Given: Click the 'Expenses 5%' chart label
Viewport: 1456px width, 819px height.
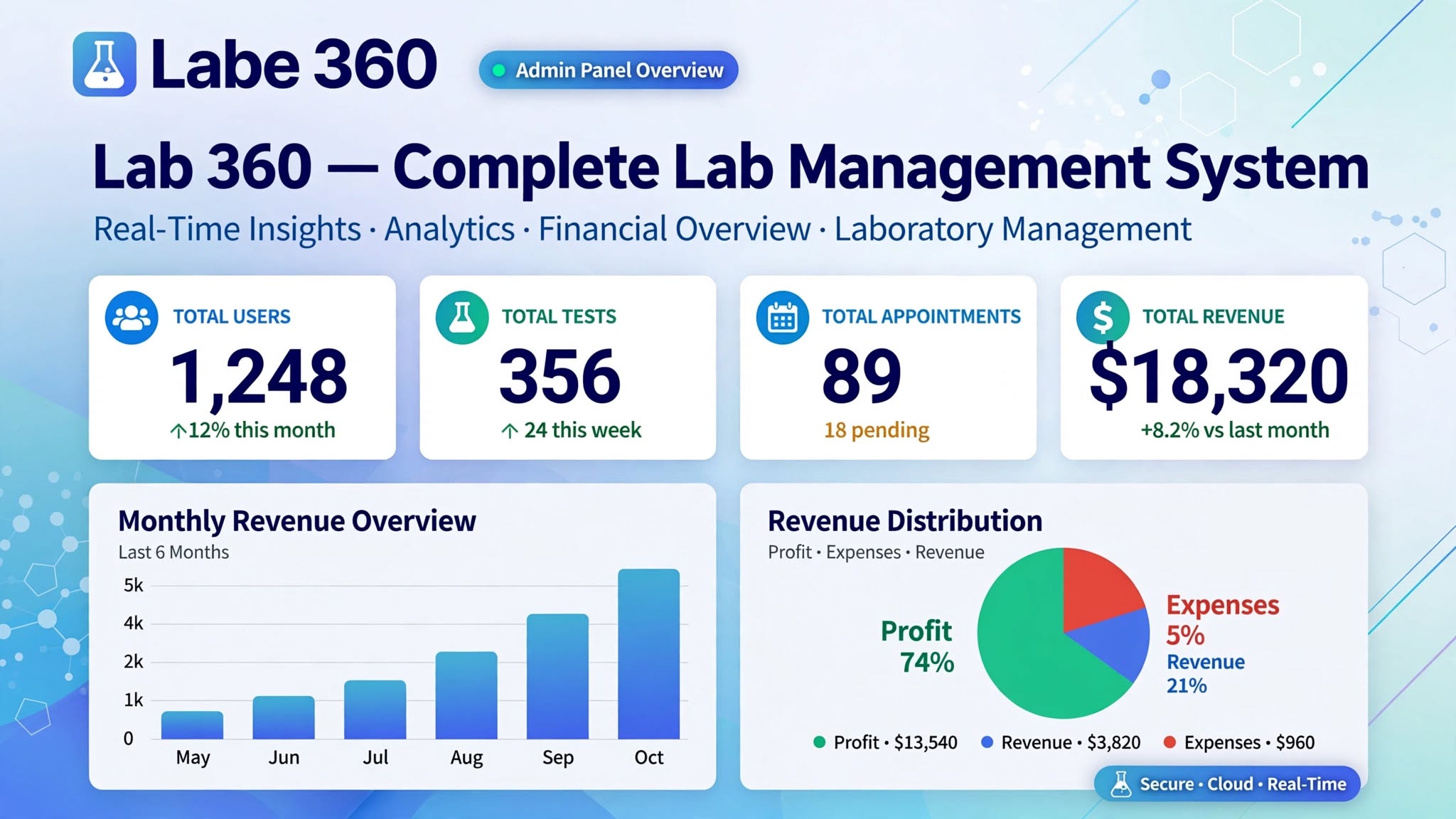Looking at the screenshot, I should 1222,619.
